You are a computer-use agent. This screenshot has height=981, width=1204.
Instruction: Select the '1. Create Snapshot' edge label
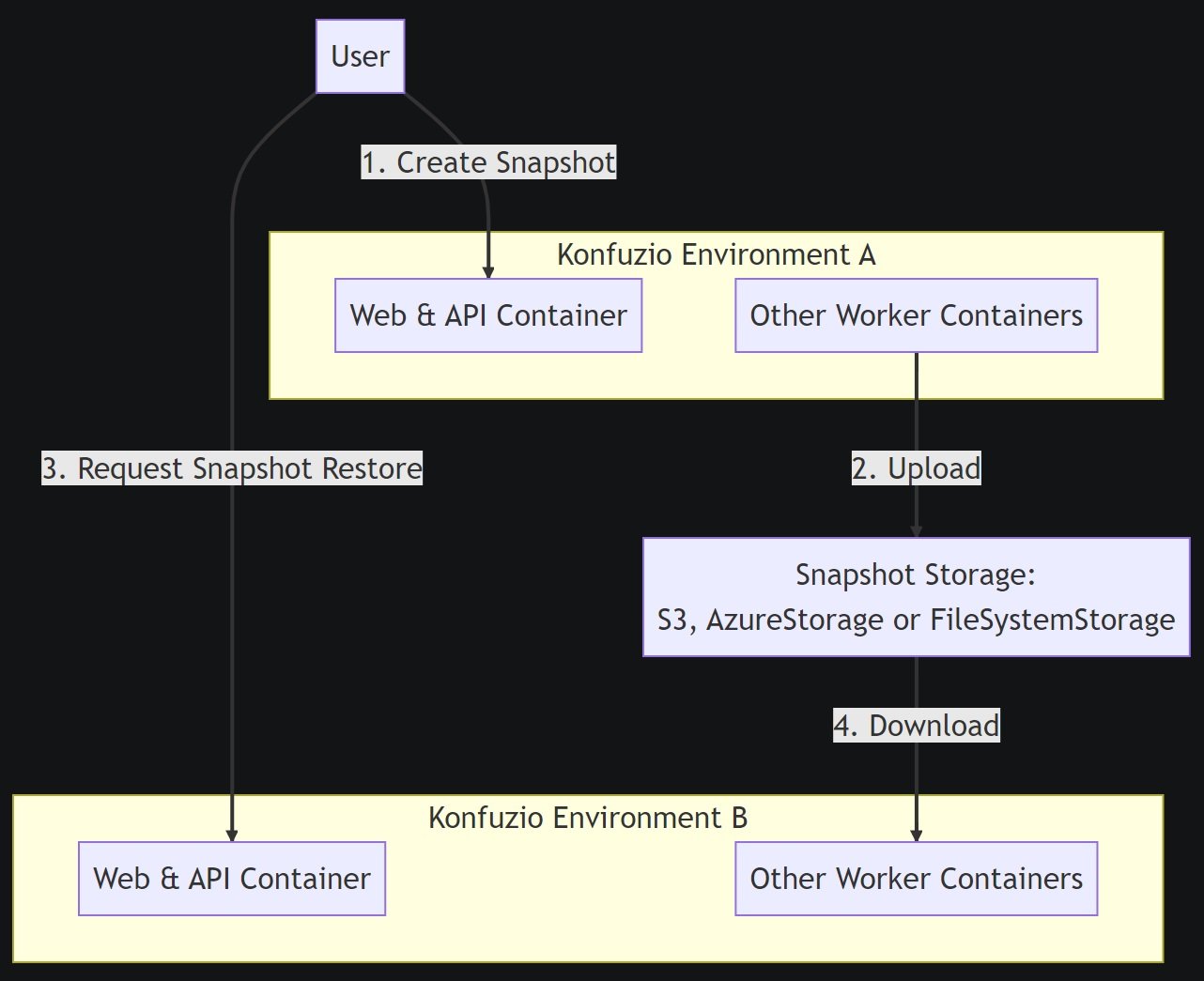tap(488, 162)
